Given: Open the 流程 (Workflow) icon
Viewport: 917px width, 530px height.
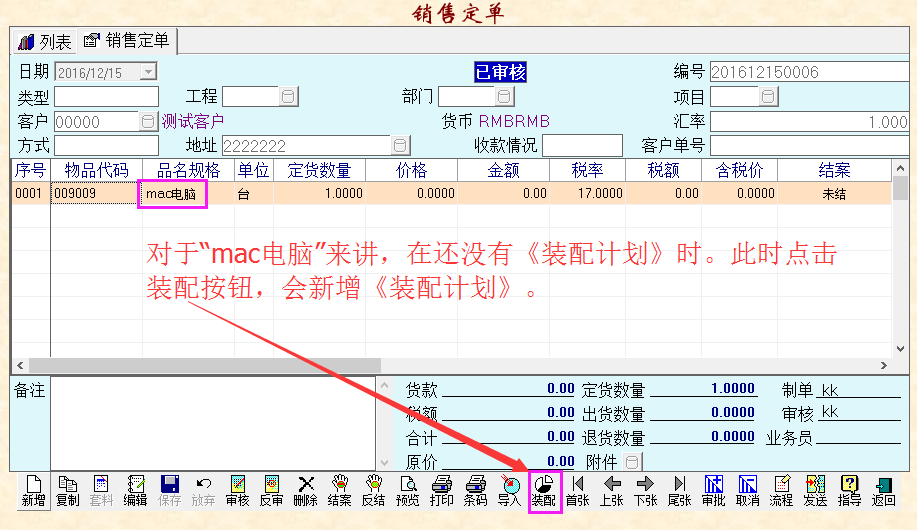Looking at the screenshot, I should point(781,491).
